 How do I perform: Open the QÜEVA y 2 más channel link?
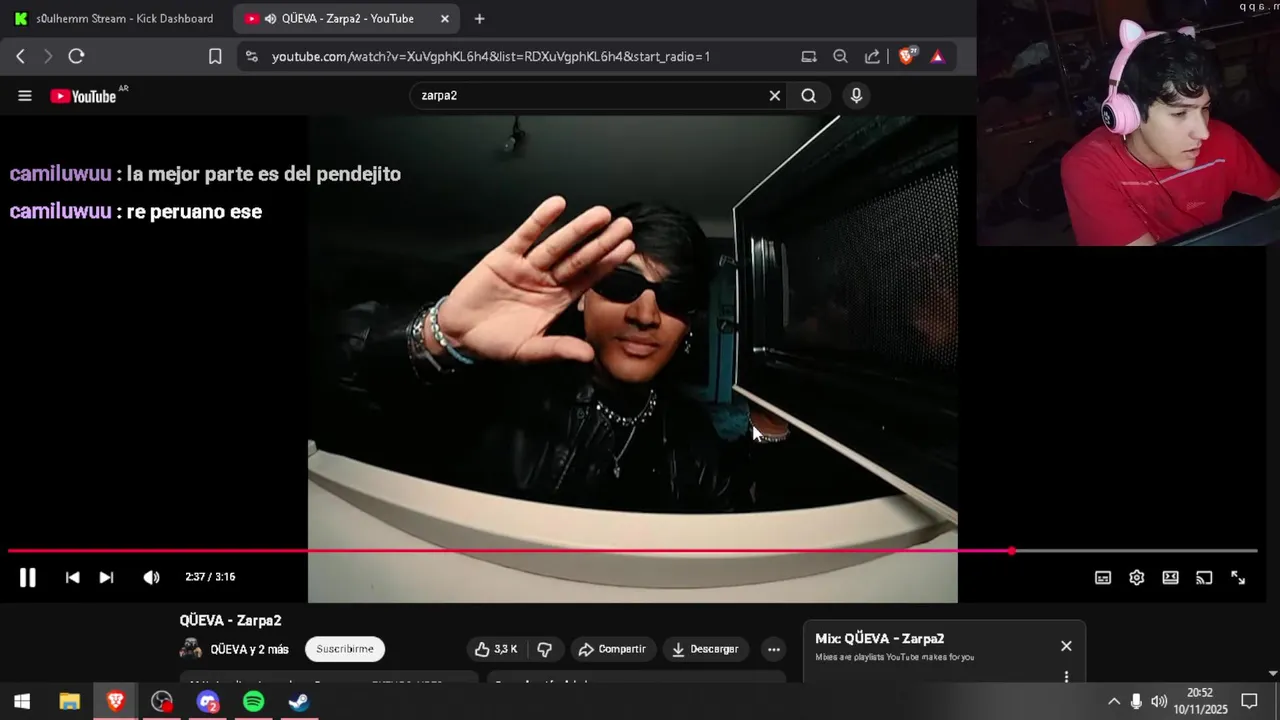pyautogui.click(x=249, y=649)
